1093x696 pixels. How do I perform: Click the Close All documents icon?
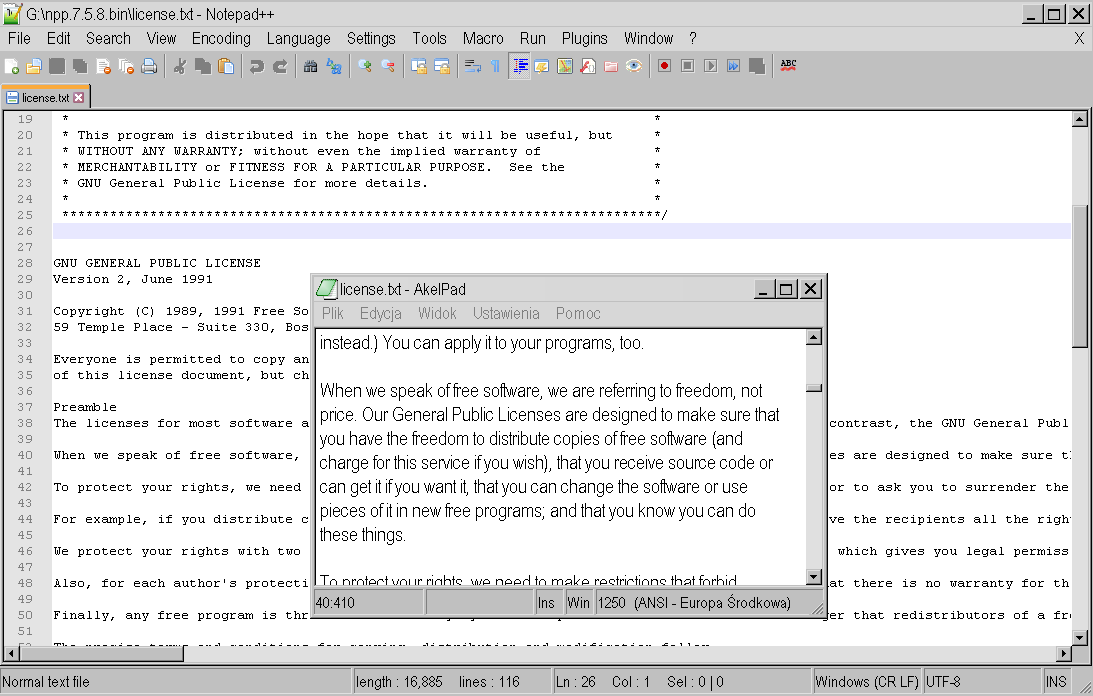pyautogui.click(x=126, y=66)
